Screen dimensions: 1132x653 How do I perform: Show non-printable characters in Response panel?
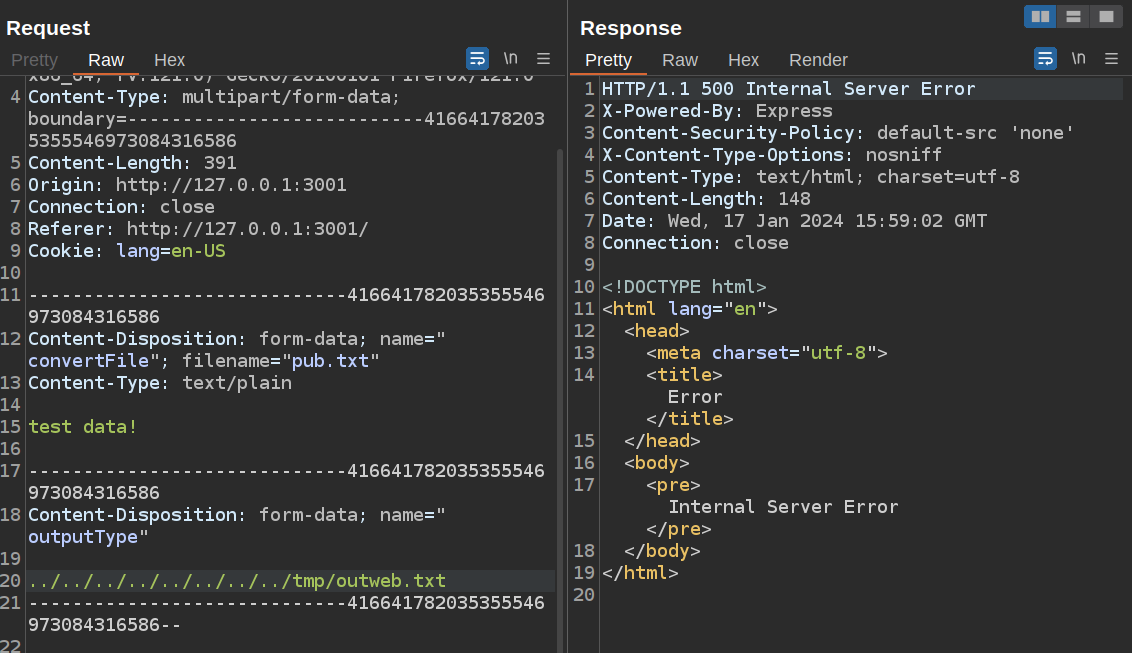(x=1078, y=58)
